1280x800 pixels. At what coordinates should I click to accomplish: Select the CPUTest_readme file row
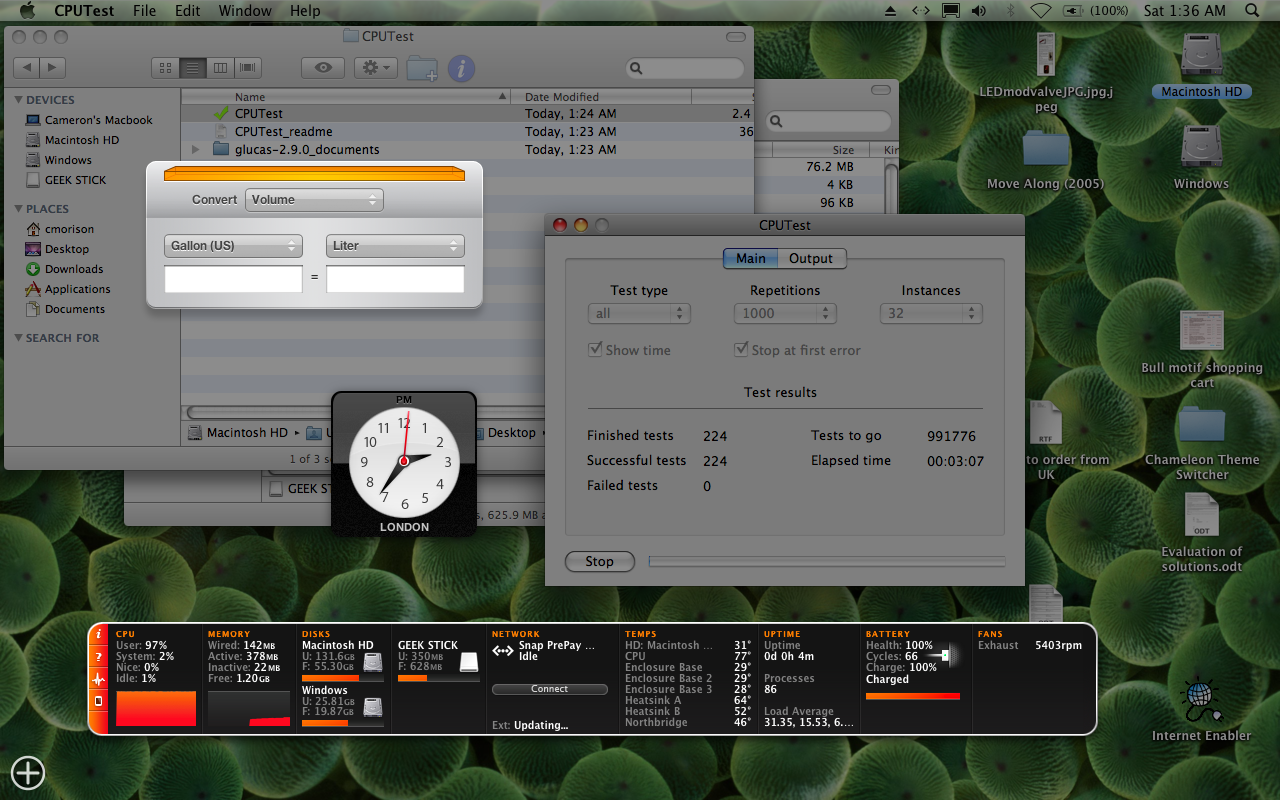point(466,131)
